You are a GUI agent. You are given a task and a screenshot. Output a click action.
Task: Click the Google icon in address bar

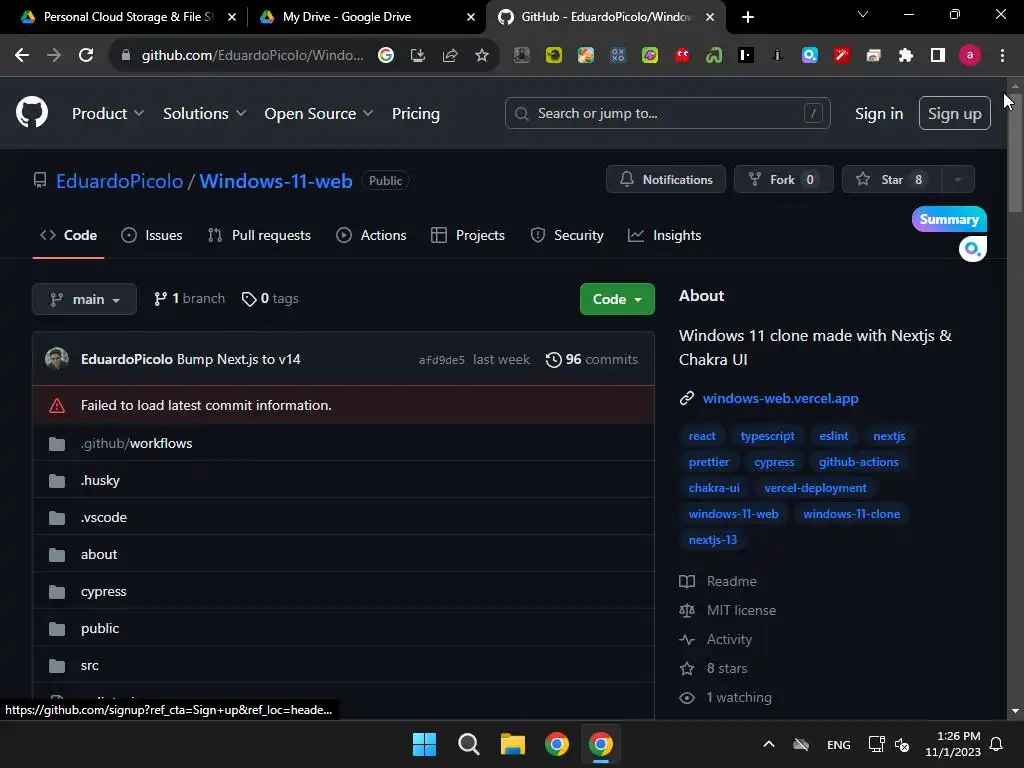pyautogui.click(x=386, y=56)
